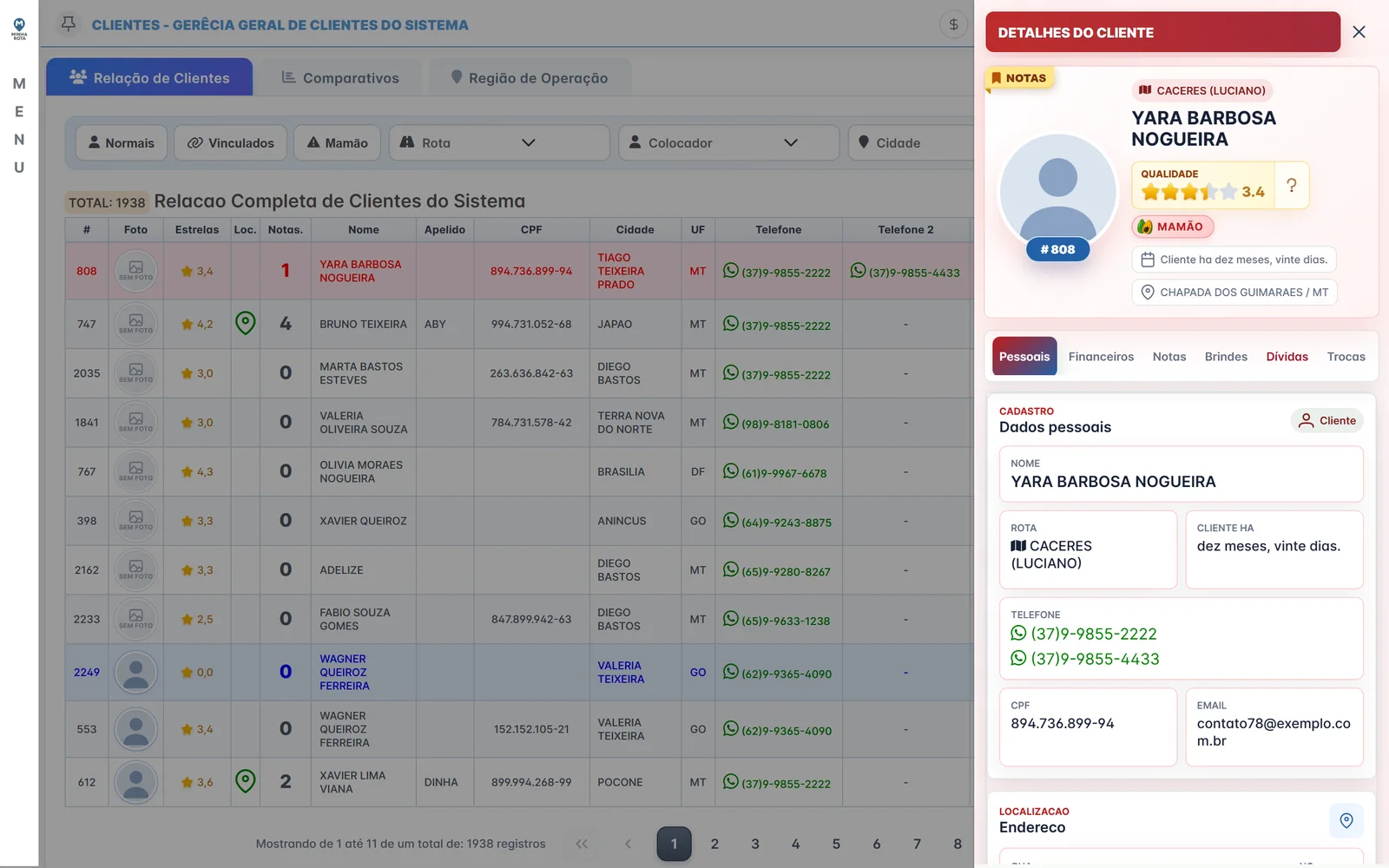Toggle the Mamão filter

click(337, 142)
